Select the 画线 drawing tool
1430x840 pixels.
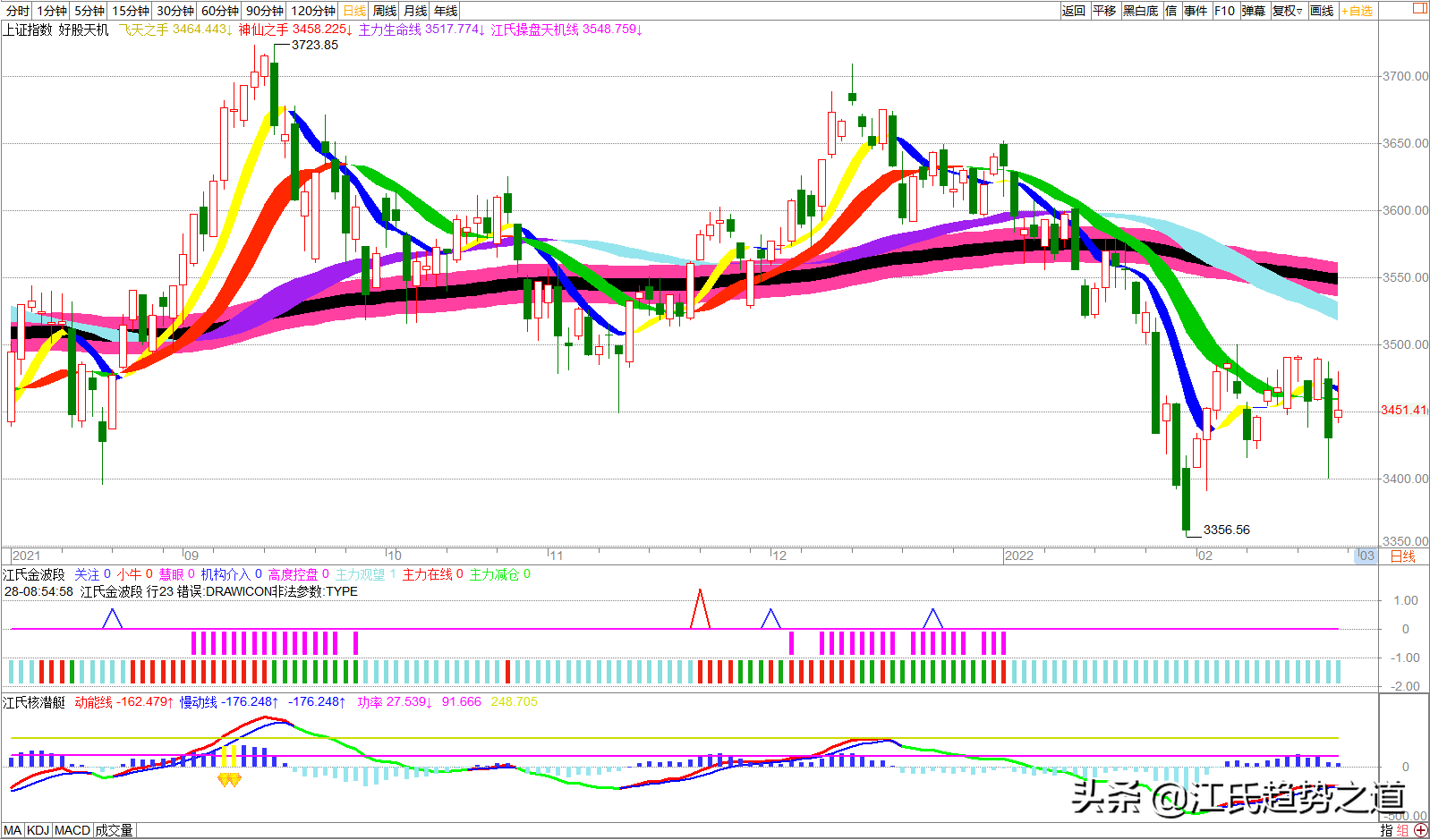pyautogui.click(x=1322, y=11)
